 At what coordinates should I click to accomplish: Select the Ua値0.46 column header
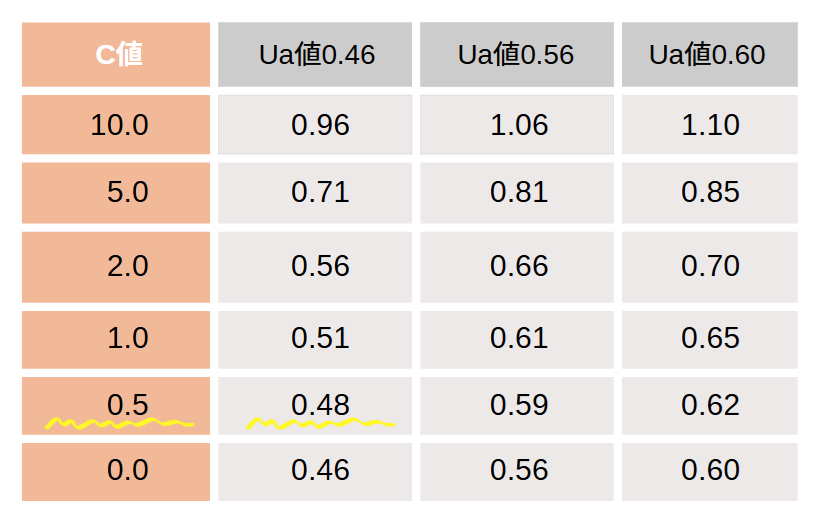click(316, 54)
